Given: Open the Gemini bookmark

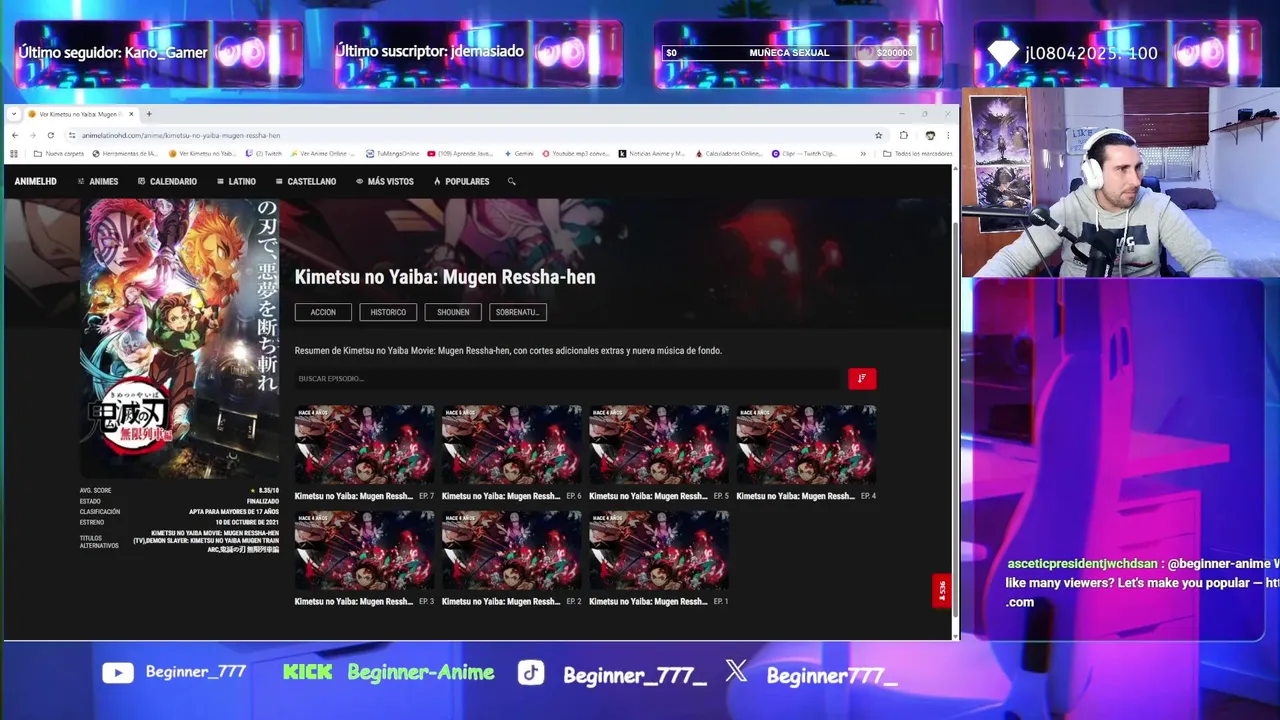Looking at the screenshot, I should (519, 154).
